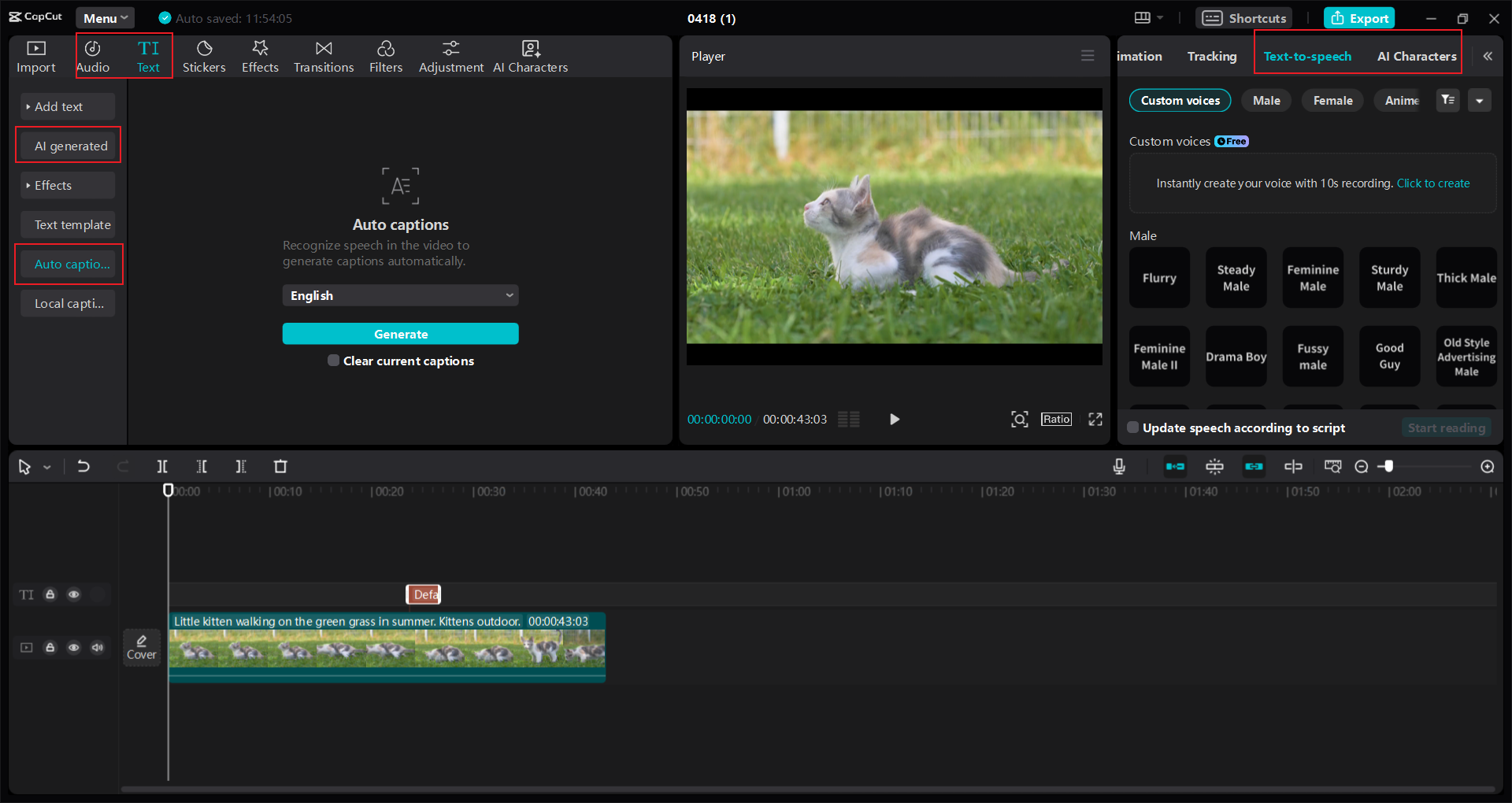Viewport: 1512px width, 803px height.
Task: Open the layout dropdown near Shortcuts
Action: coord(1149,17)
